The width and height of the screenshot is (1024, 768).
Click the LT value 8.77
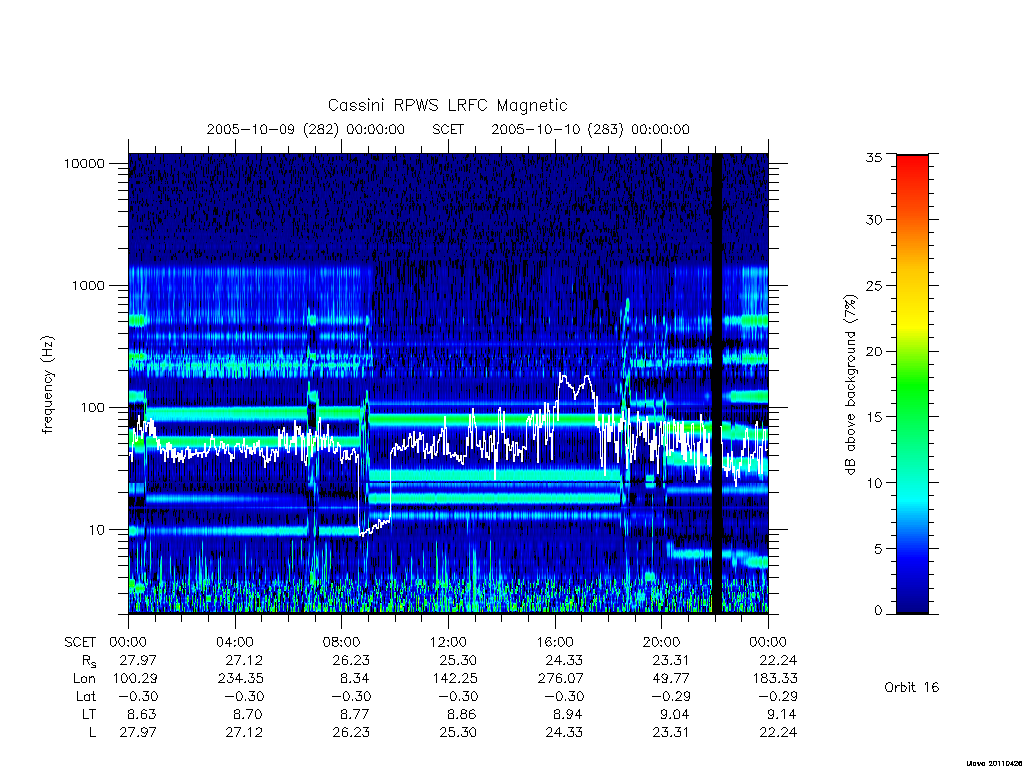[355, 714]
